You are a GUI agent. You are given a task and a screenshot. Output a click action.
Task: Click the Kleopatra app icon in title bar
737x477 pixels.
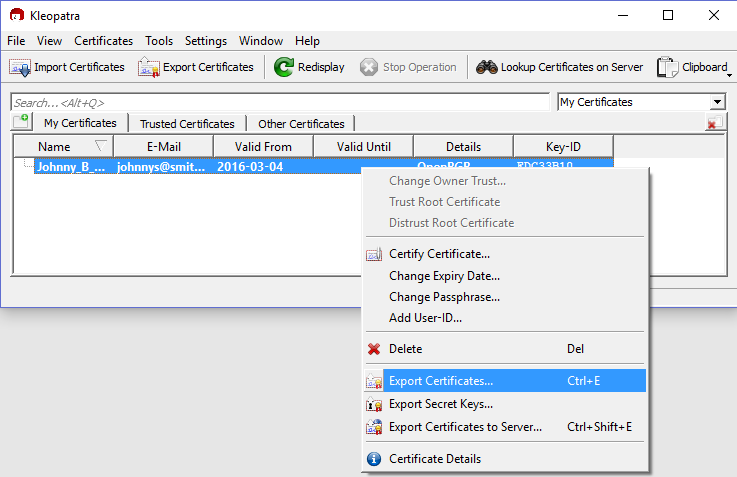pos(17,15)
